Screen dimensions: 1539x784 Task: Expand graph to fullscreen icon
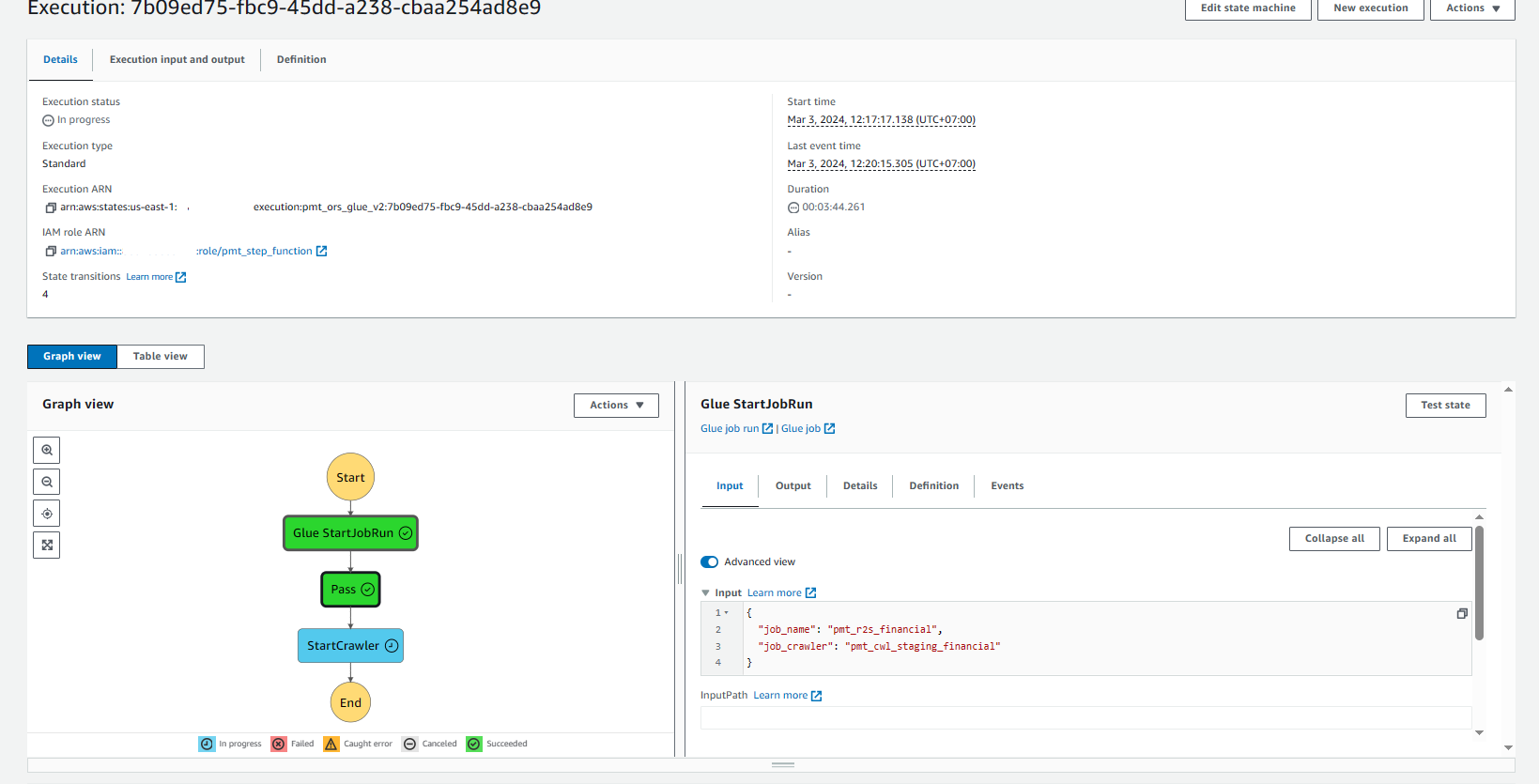coord(47,546)
